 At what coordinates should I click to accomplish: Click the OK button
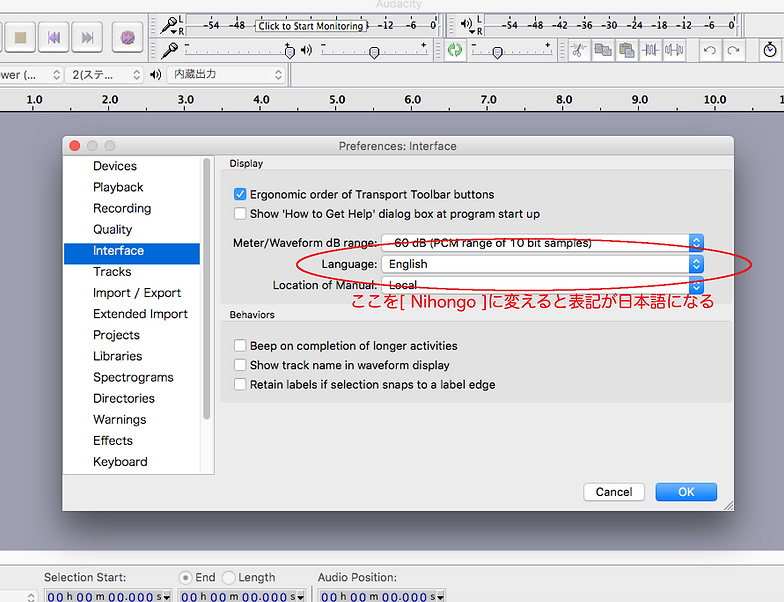[x=686, y=492]
